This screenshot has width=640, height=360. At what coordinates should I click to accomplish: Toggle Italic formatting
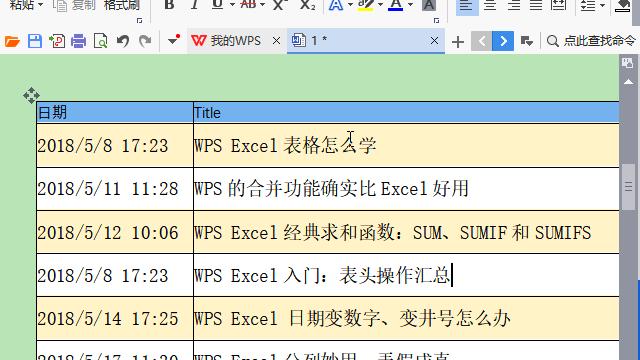195,5
